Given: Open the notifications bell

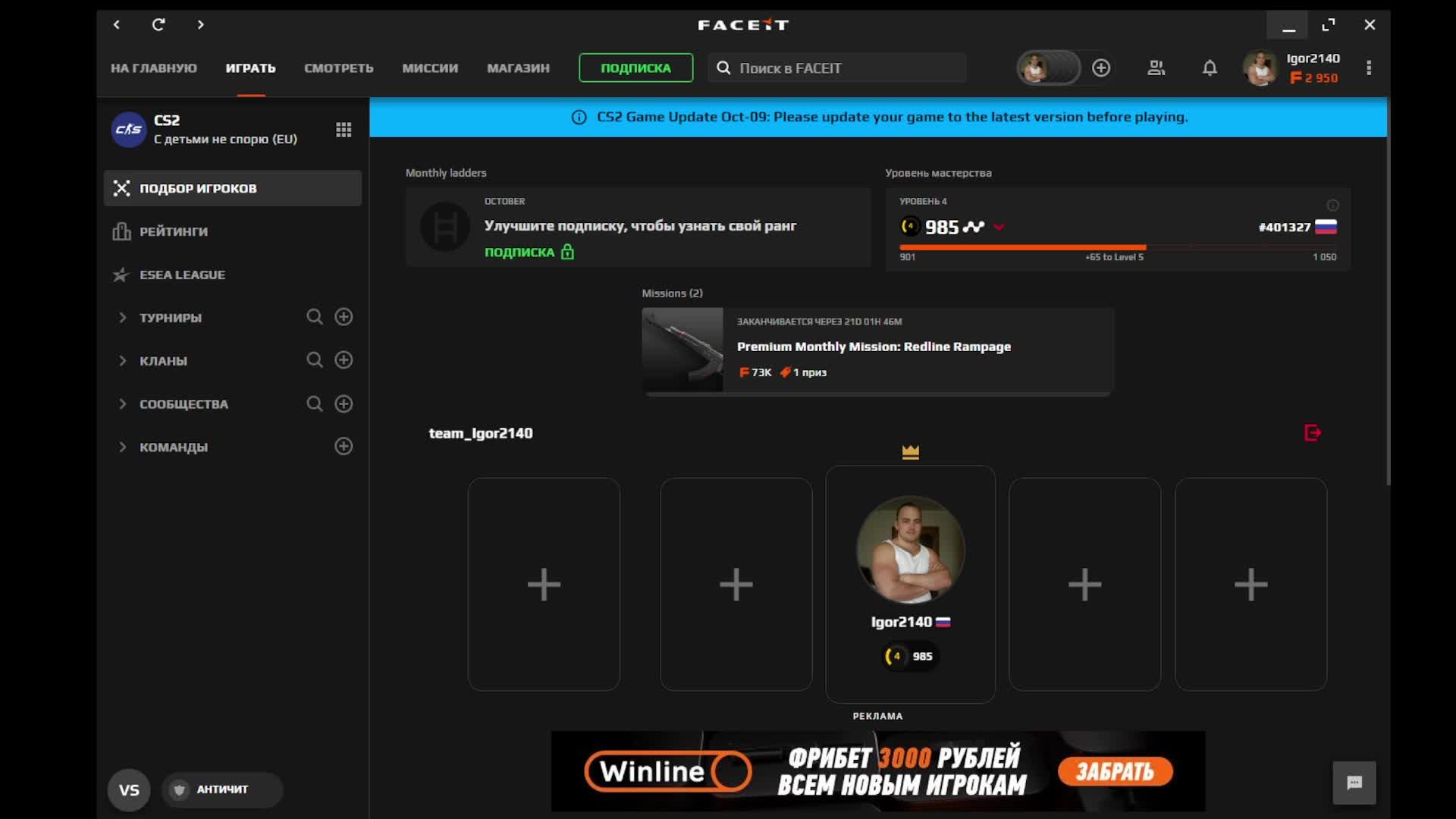Looking at the screenshot, I should [x=1210, y=68].
